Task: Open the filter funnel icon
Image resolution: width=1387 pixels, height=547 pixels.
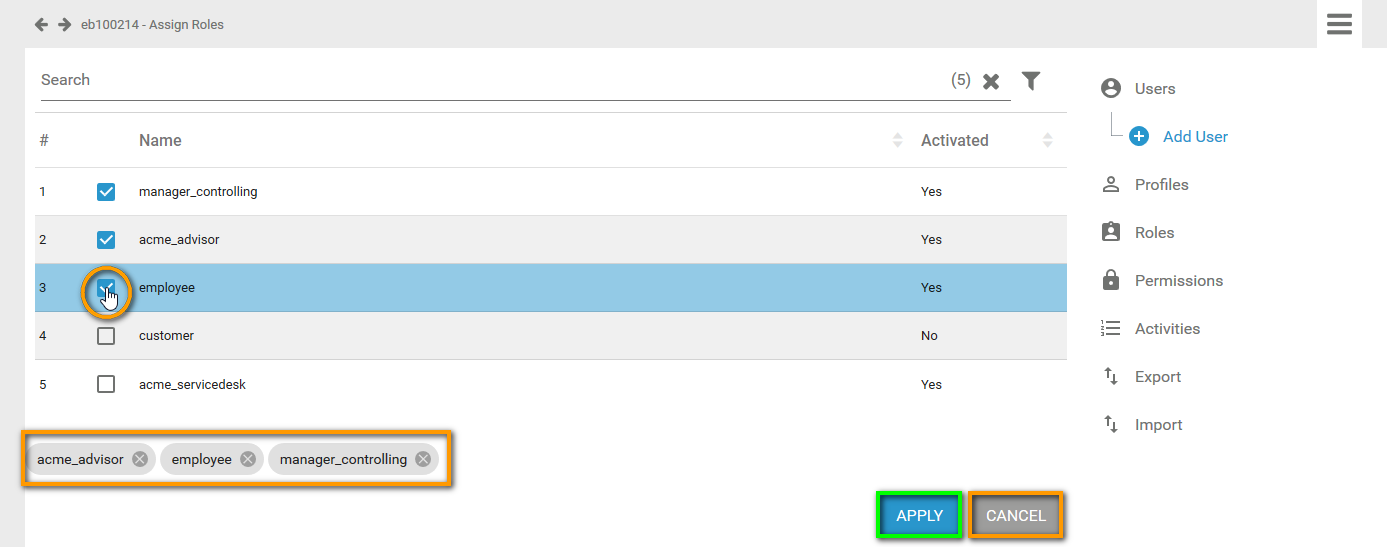Action: (x=1031, y=81)
